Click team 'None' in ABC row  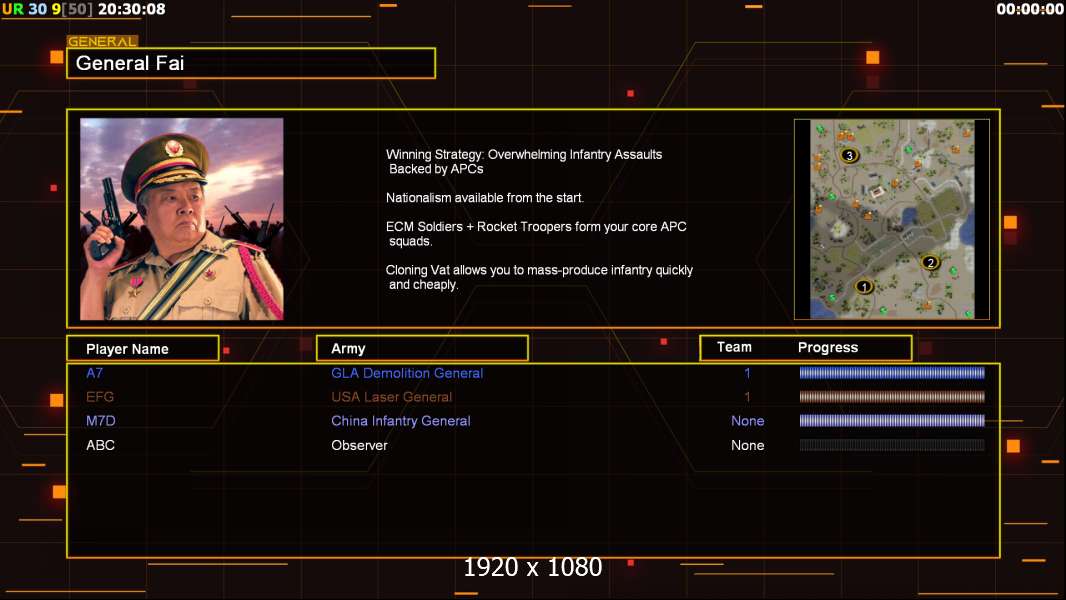(x=748, y=445)
